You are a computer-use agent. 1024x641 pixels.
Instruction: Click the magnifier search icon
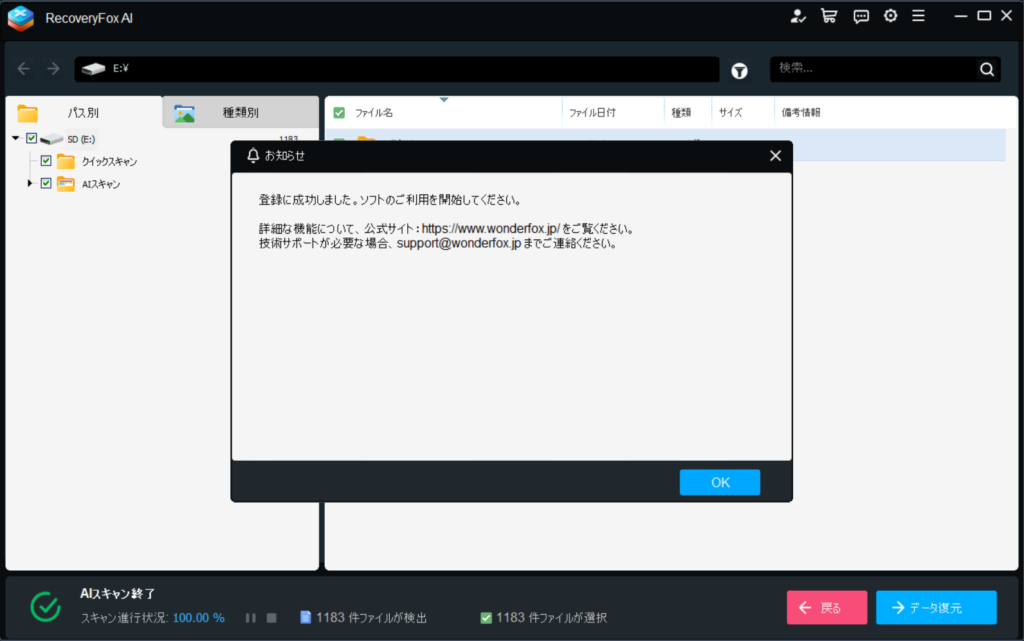coord(987,69)
